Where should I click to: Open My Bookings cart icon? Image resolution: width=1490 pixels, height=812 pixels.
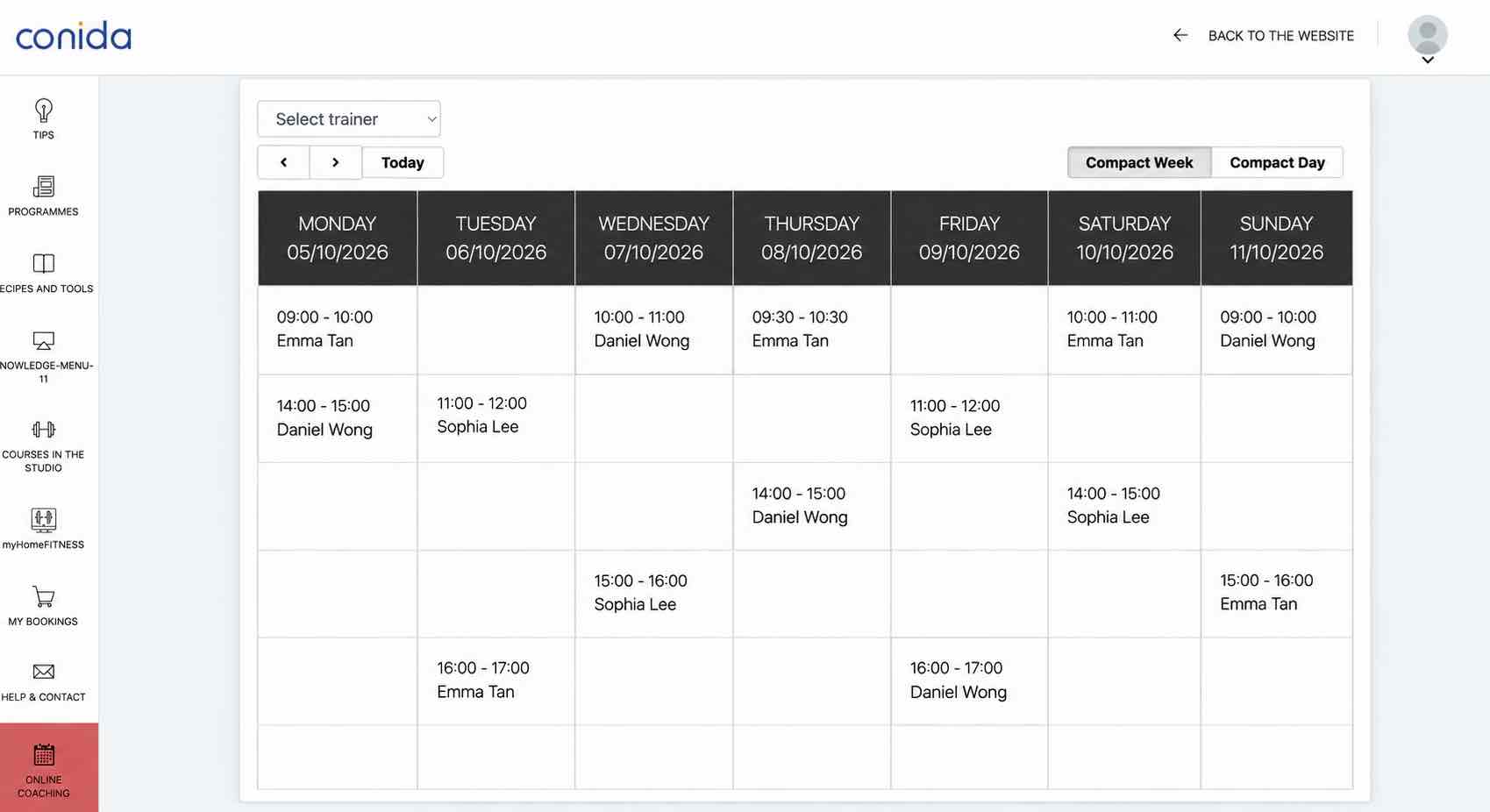tap(43, 596)
